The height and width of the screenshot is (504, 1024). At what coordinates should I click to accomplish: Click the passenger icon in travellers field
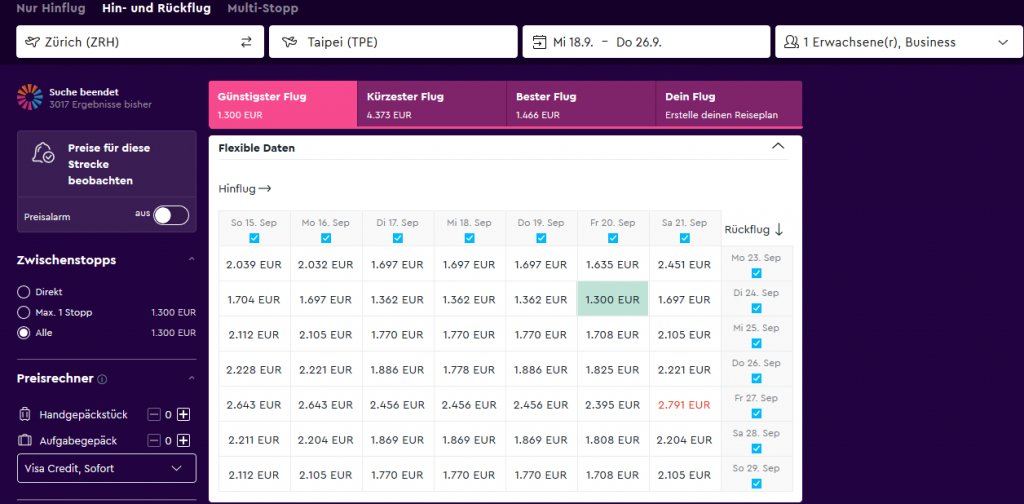pyautogui.click(x=791, y=42)
